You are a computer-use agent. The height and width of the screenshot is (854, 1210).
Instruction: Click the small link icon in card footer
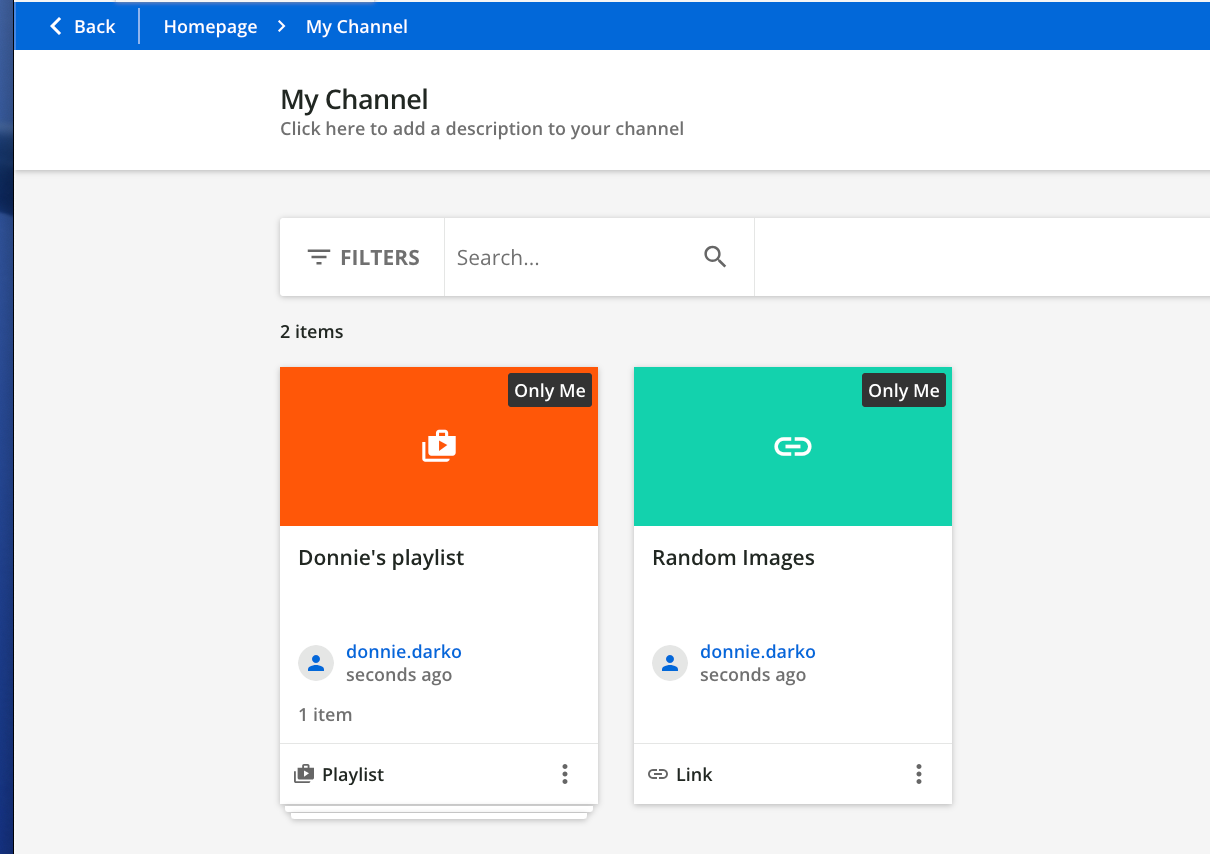(658, 774)
